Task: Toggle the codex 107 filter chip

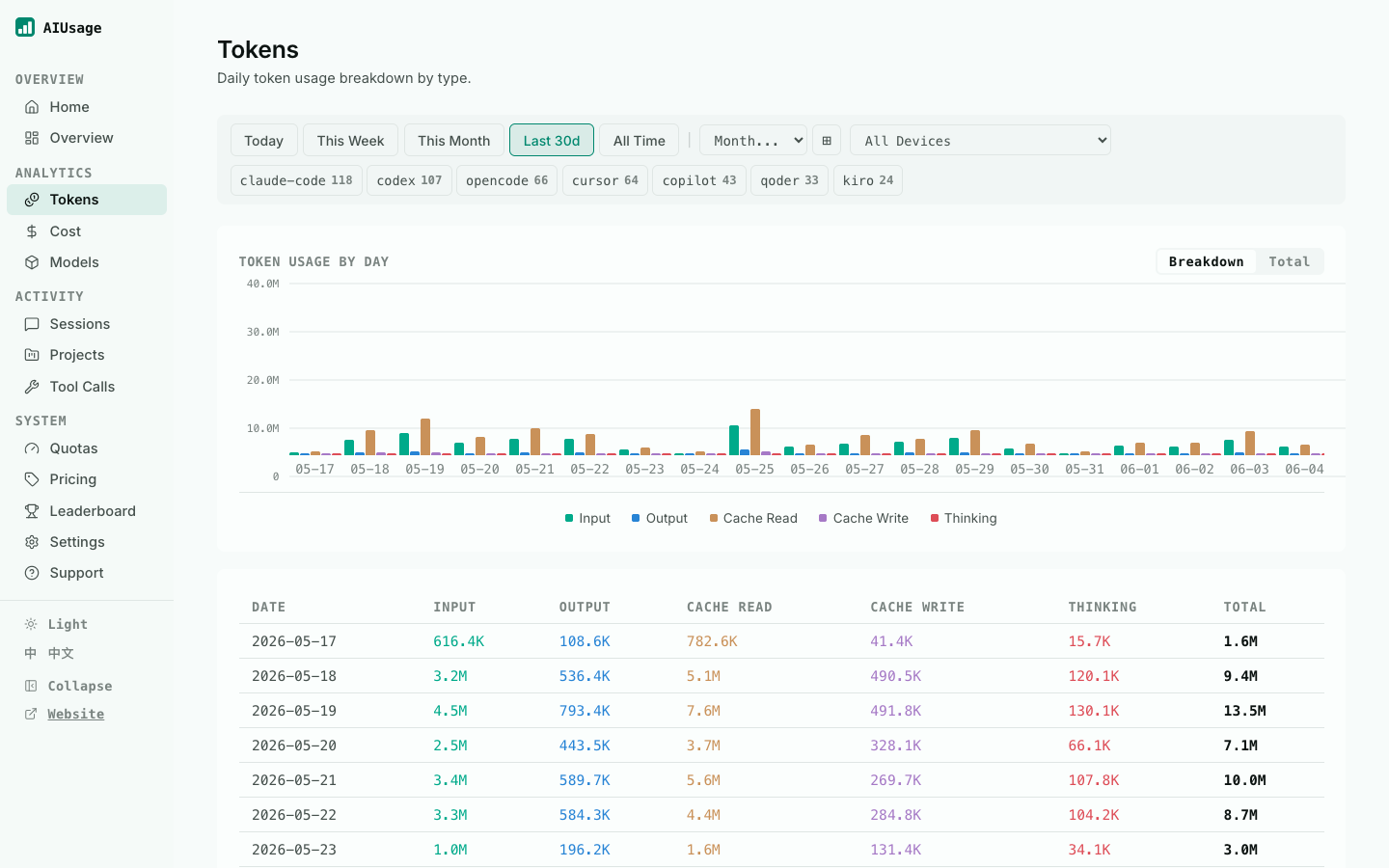Action: pyautogui.click(x=409, y=180)
